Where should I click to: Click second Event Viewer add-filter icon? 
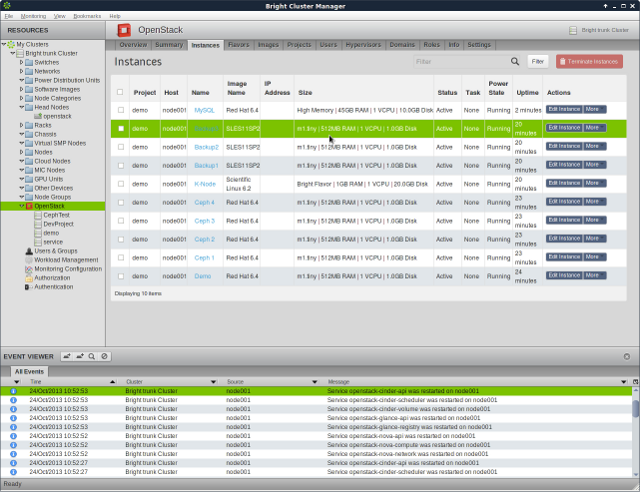(80, 356)
